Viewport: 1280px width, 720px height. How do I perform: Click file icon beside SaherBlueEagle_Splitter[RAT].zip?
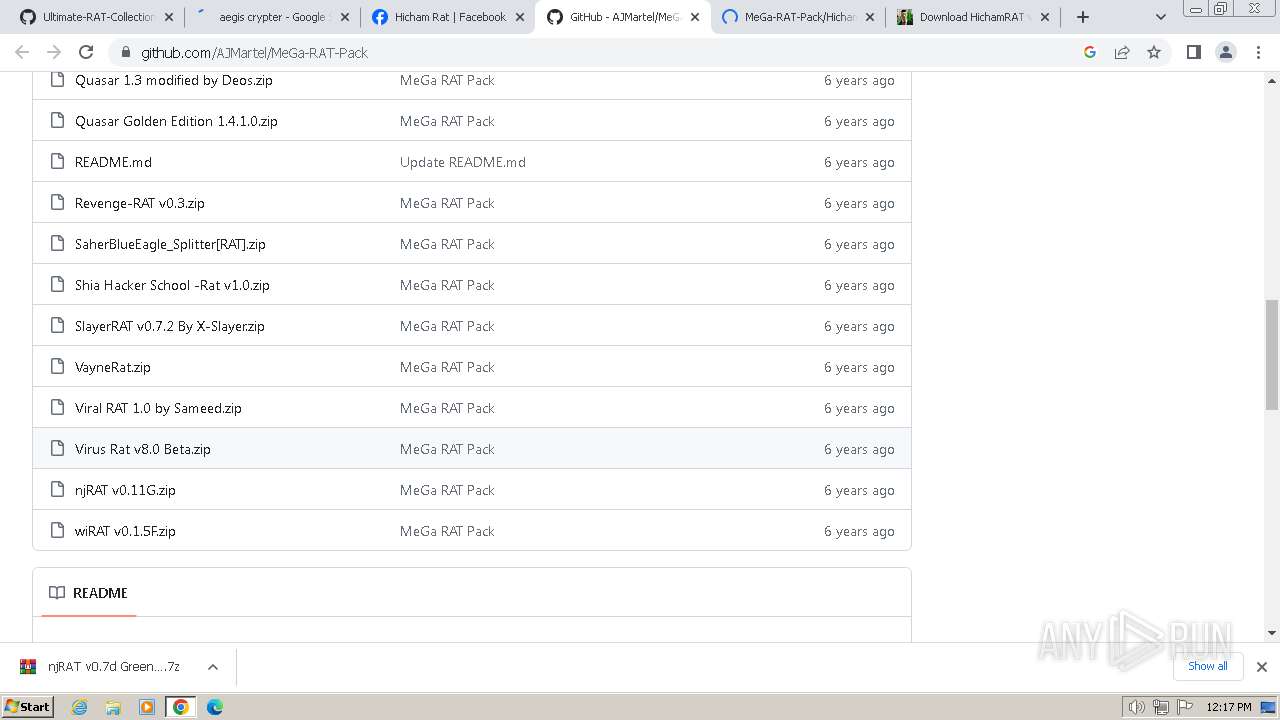(x=56, y=244)
